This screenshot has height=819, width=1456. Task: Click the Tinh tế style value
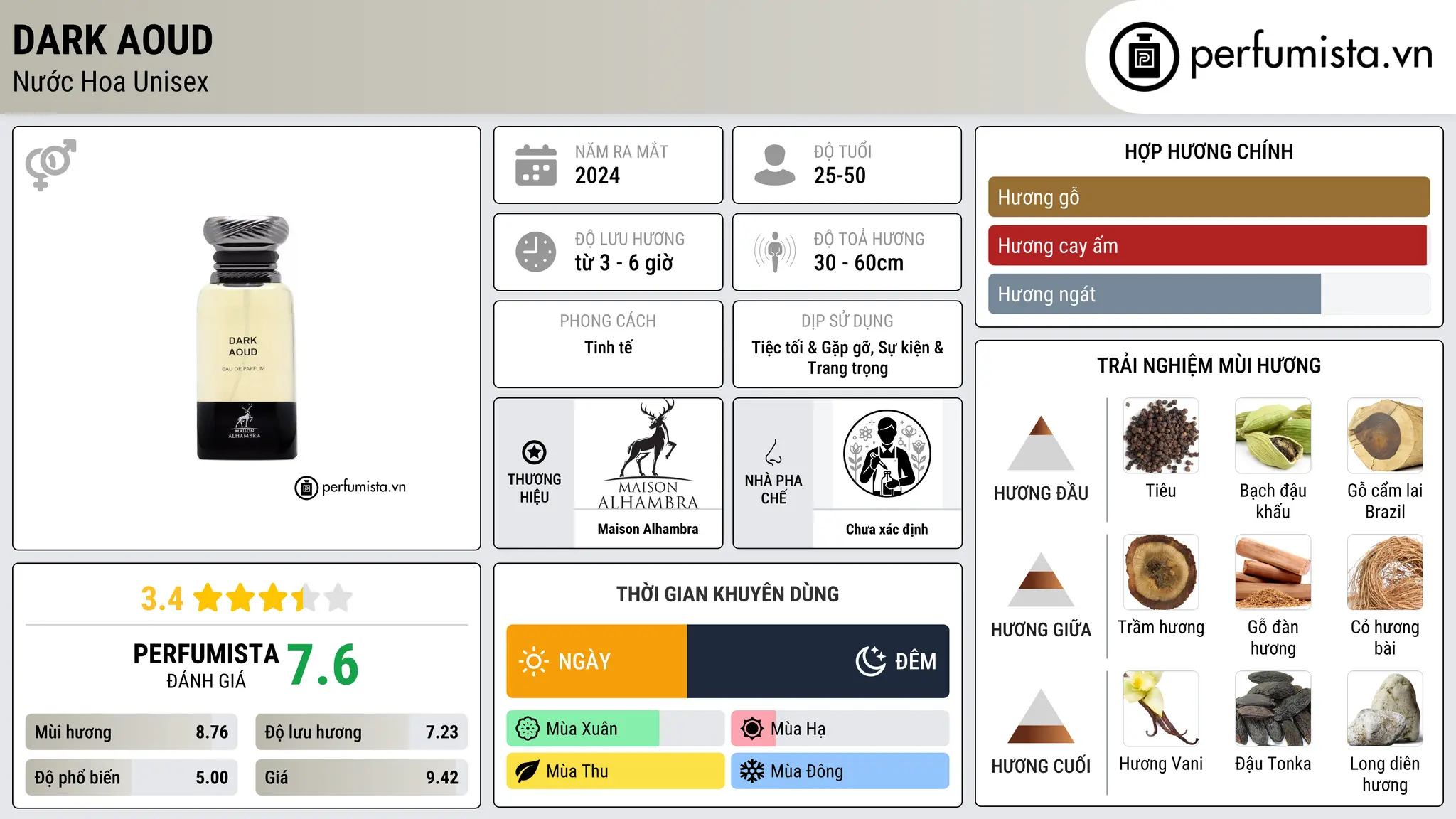[x=608, y=348]
